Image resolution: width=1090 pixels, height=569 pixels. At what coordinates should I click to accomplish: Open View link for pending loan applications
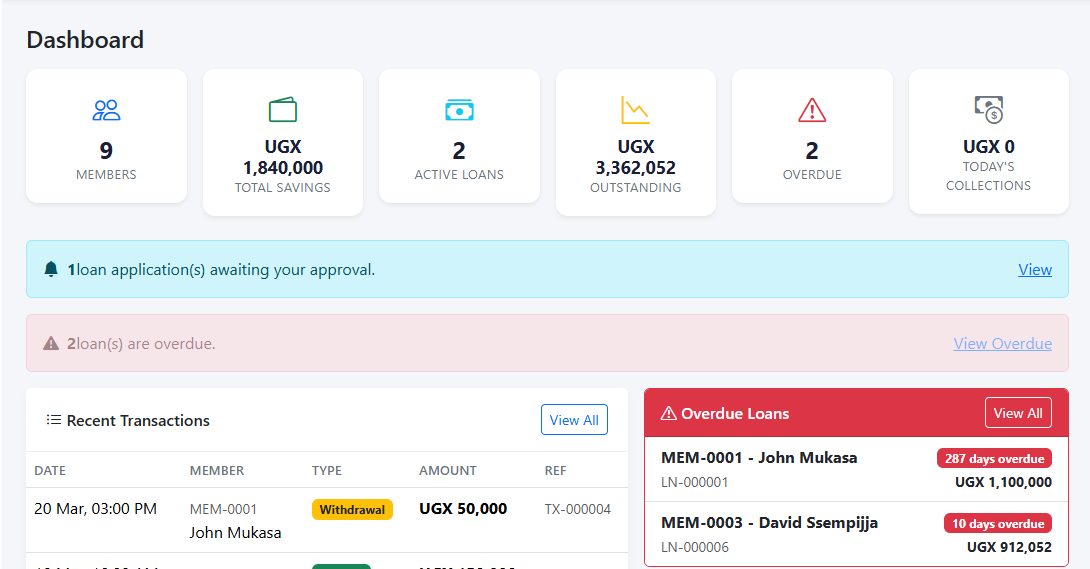(x=1034, y=270)
